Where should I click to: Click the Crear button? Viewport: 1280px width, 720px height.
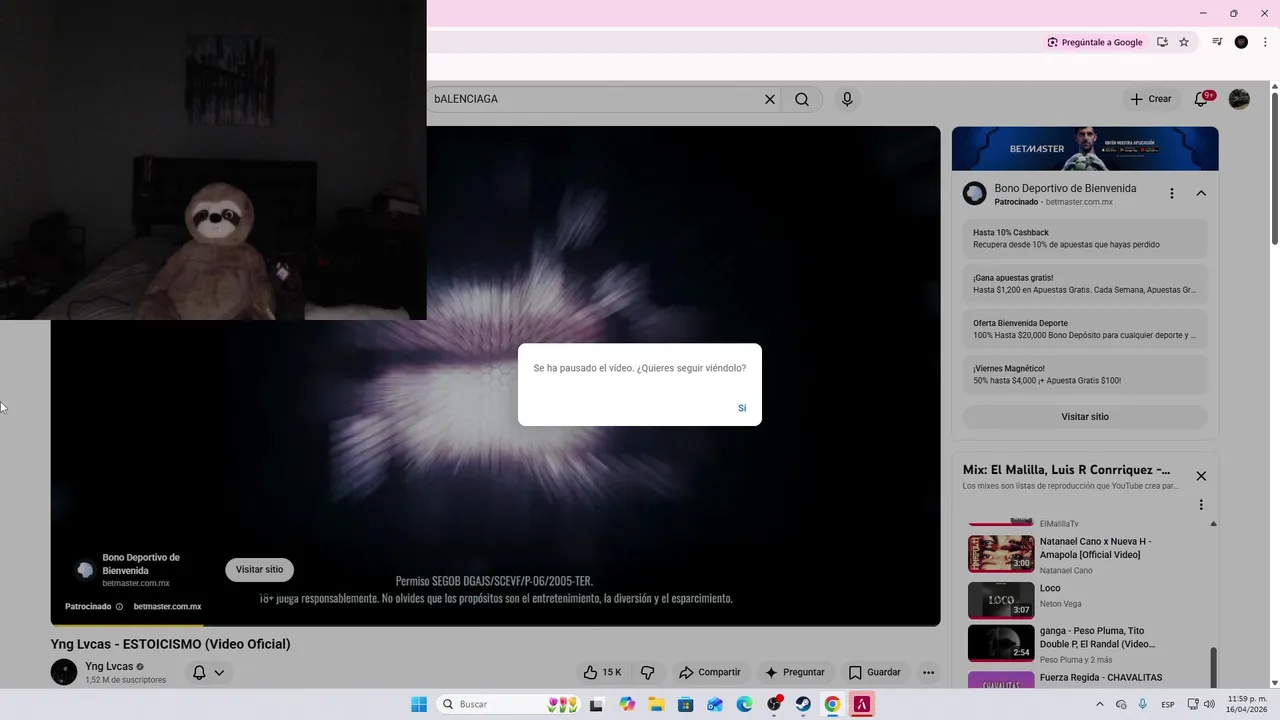pyautogui.click(x=1151, y=99)
